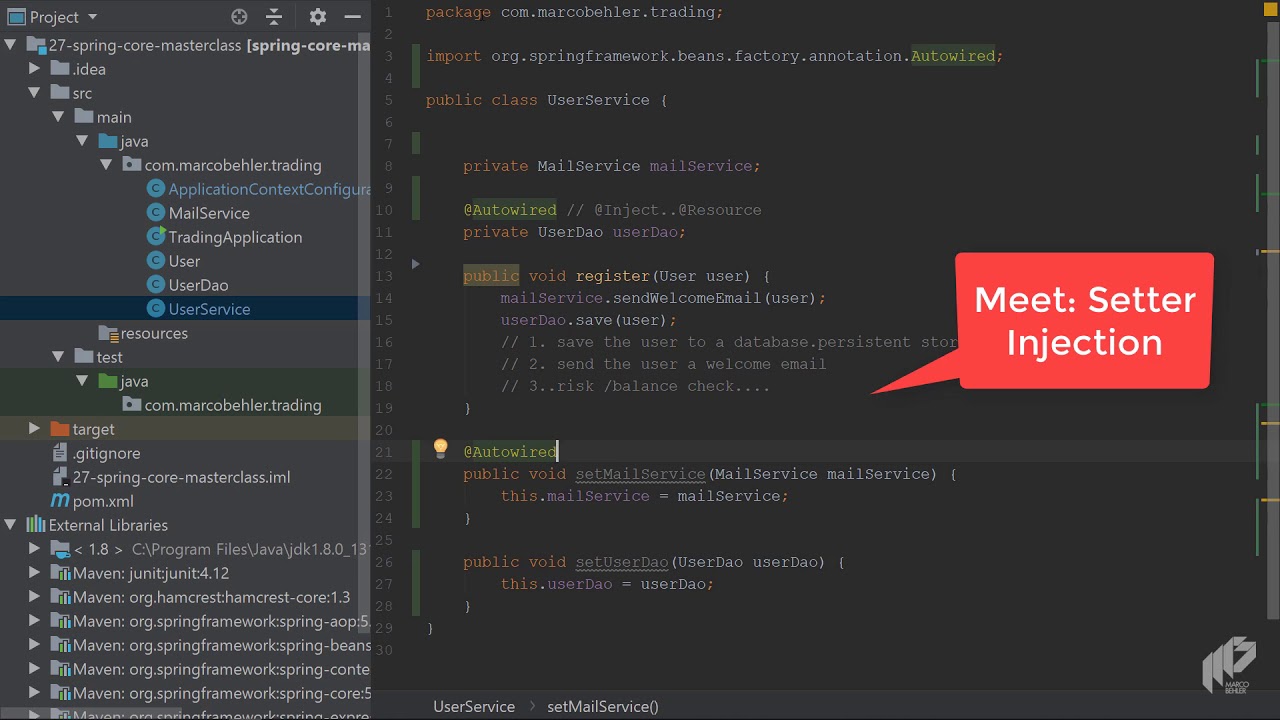1280x720 pixels.
Task: Expand the Maven spring-beans library
Action: pos(35,645)
